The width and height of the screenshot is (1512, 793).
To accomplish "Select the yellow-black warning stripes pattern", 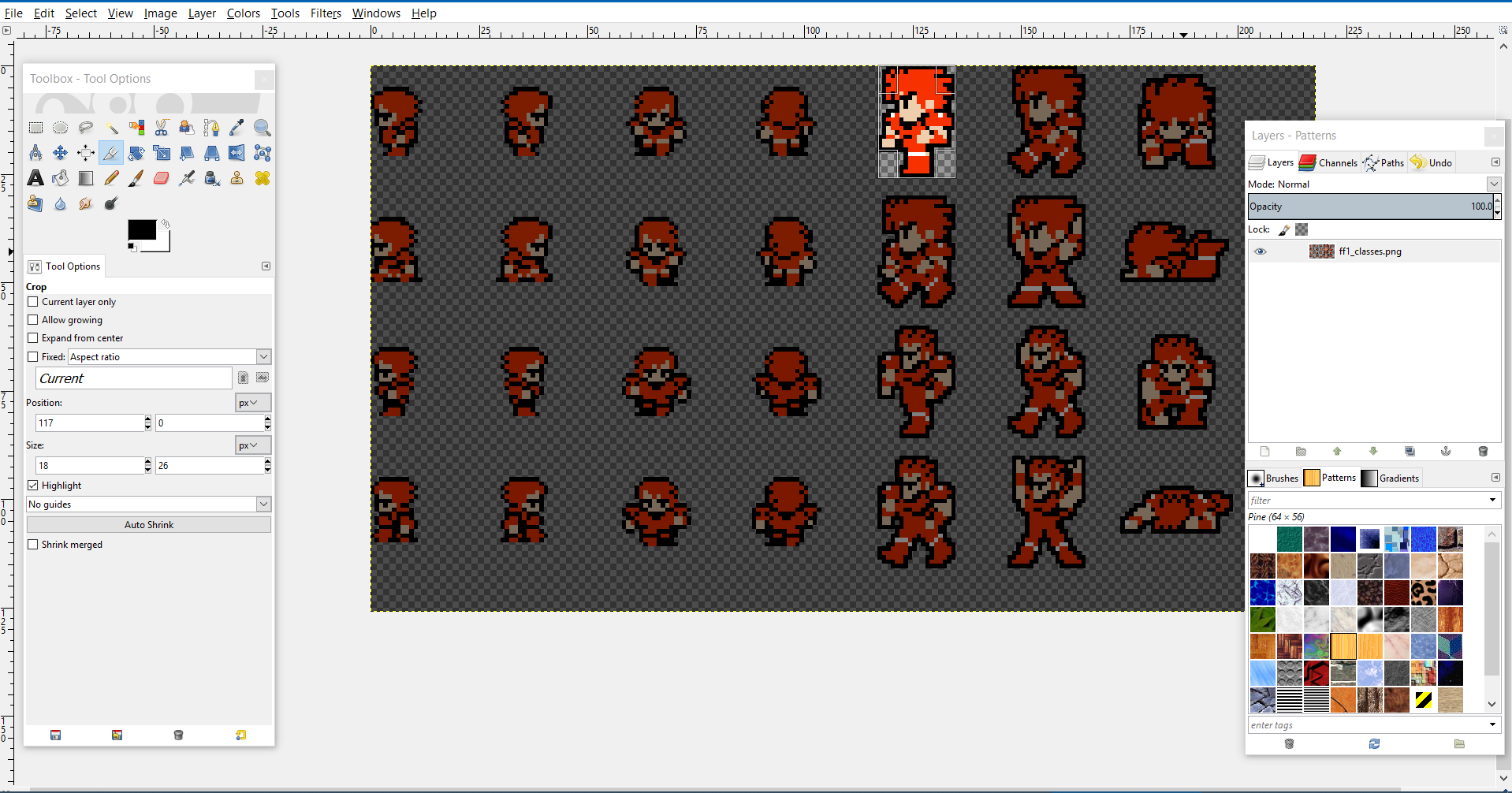I will tap(1424, 699).
